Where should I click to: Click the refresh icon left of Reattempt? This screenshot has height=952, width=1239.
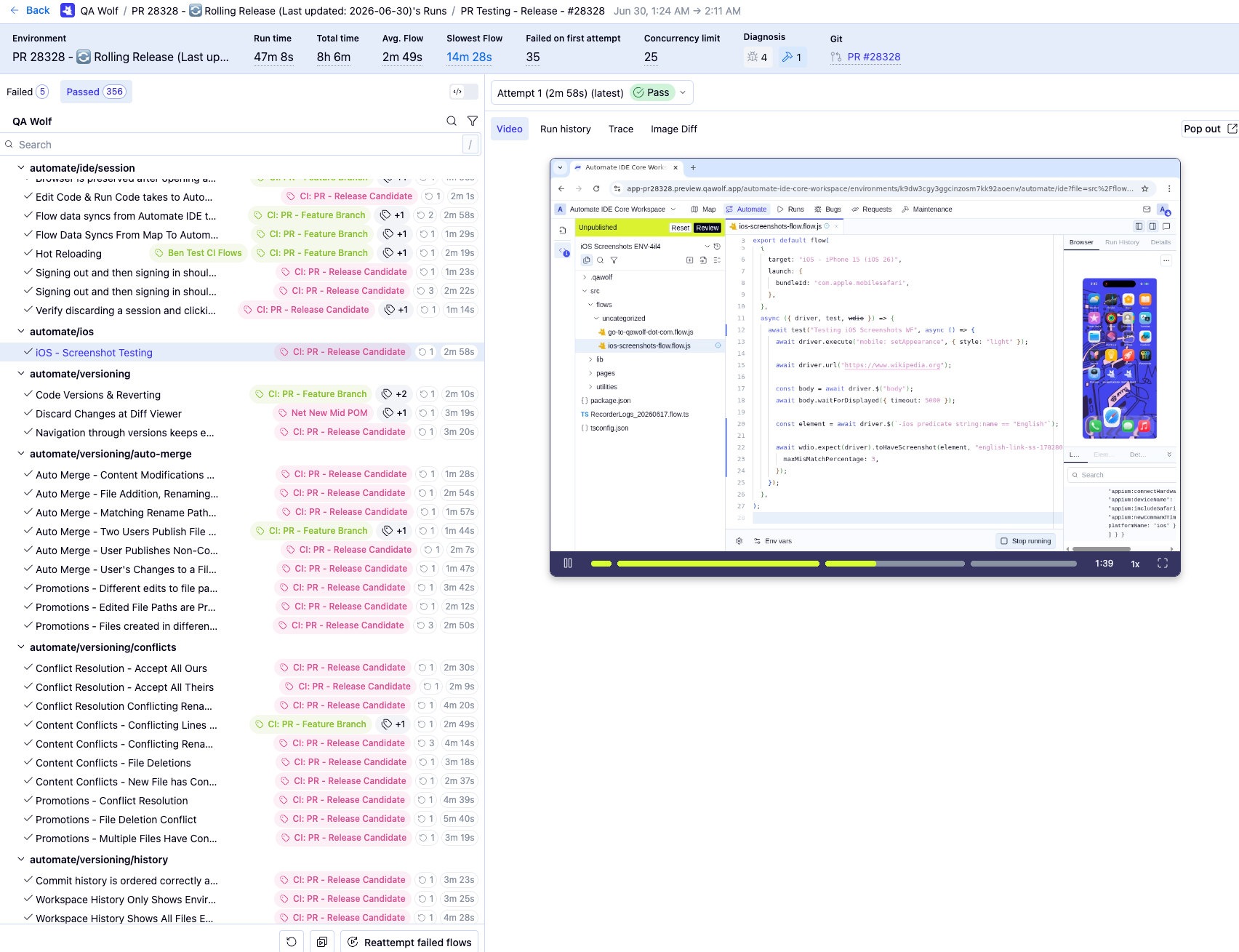[x=292, y=942]
